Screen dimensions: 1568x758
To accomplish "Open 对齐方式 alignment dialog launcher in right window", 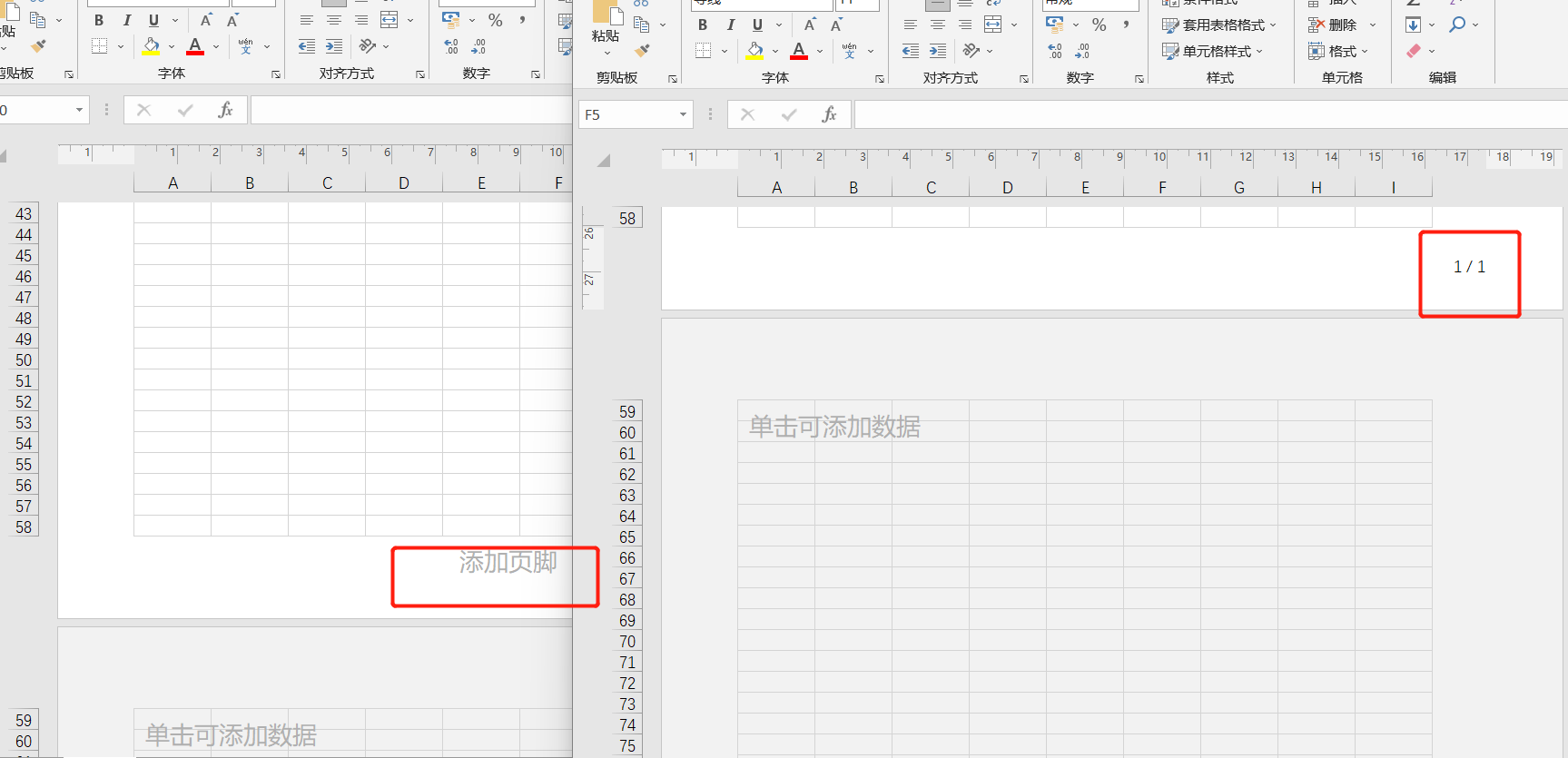I will pos(1023,79).
